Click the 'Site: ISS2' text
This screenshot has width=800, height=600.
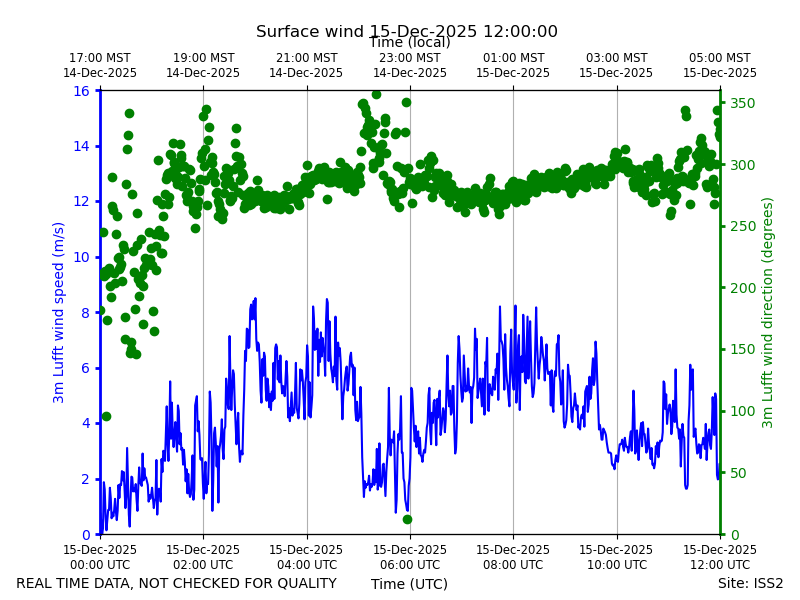click(751, 583)
